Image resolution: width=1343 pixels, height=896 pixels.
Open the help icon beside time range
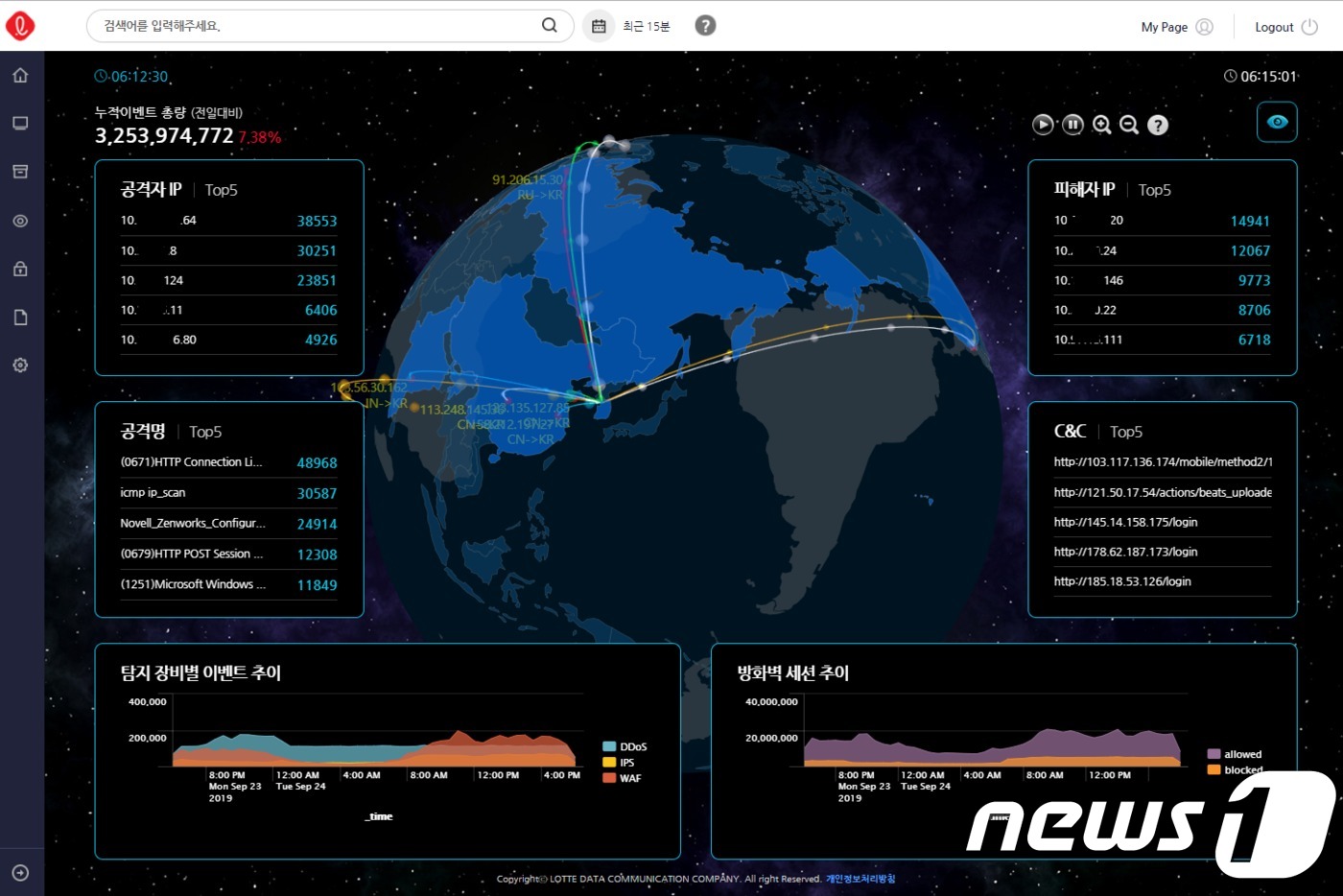point(705,26)
